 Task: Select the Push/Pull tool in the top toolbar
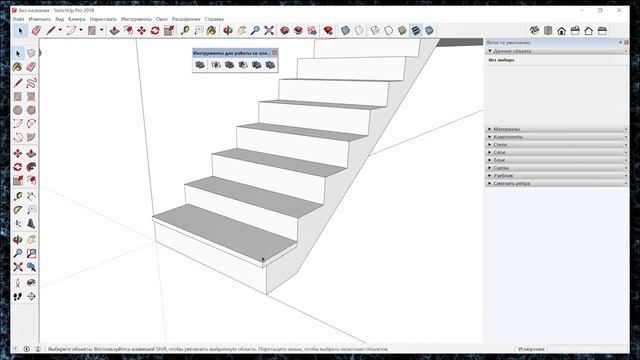pyautogui.click(x=114, y=31)
